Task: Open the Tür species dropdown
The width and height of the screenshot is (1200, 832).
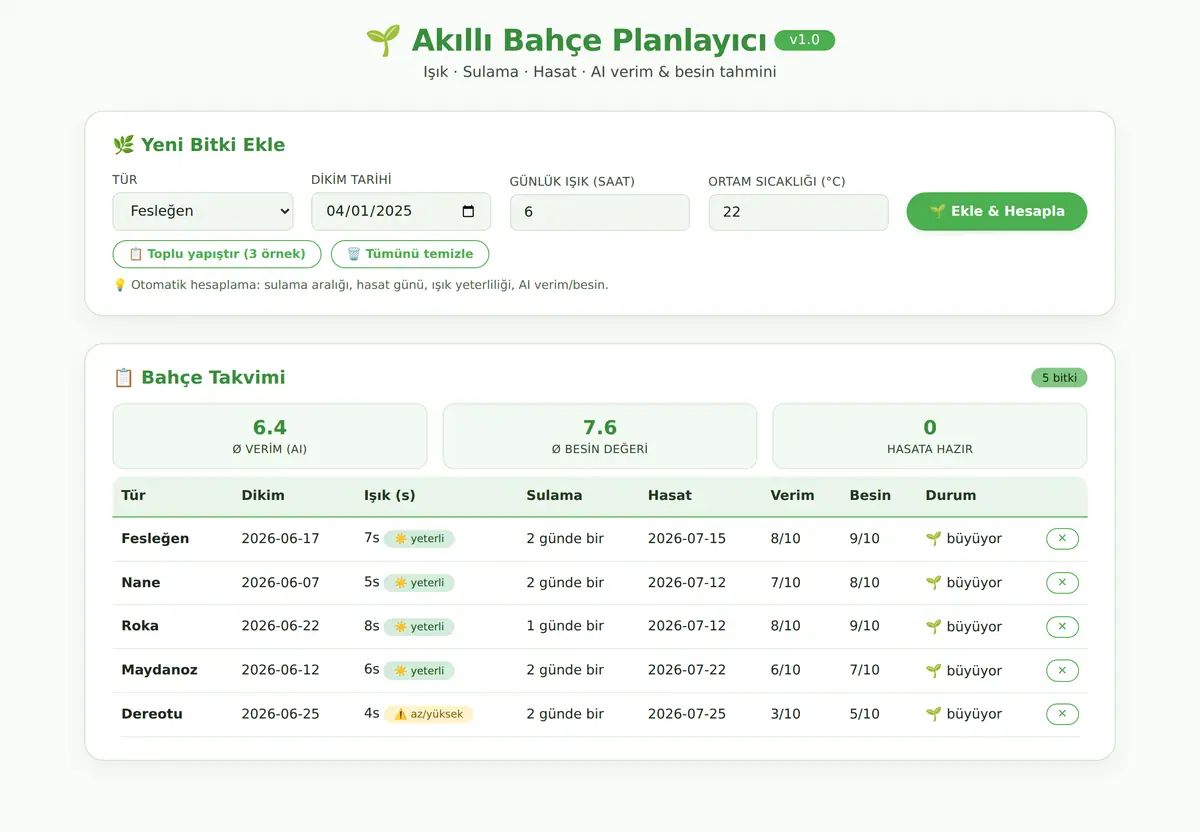Action: click(203, 211)
